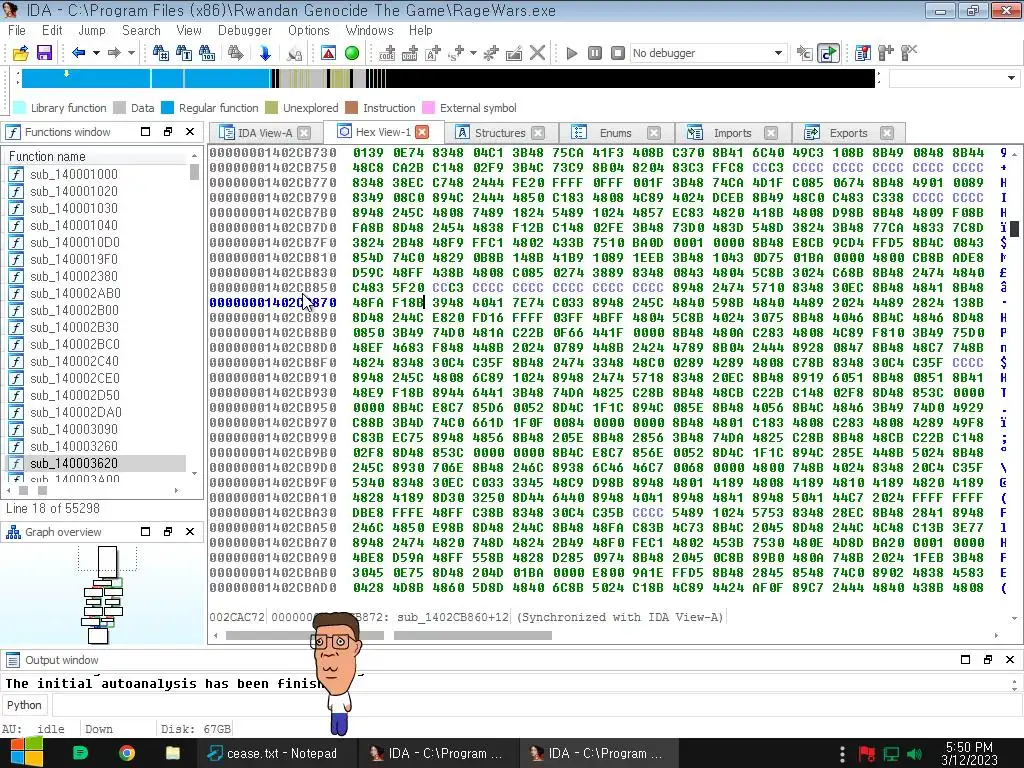This screenshot has height=768, width=1024.
Task: Click hex address 00000001402CB910
Action: (273, 377)
